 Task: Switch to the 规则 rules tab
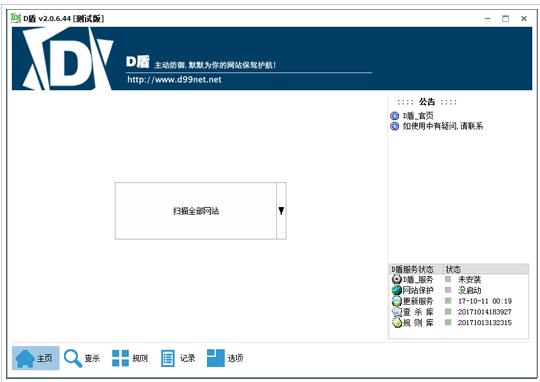[130, 358]
